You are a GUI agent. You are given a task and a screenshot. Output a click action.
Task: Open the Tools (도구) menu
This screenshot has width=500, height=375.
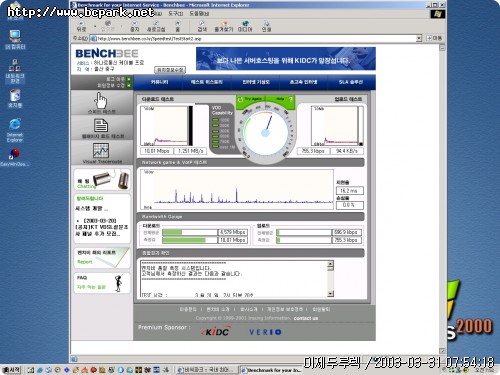pyautogui.click(x=176, y=13)
